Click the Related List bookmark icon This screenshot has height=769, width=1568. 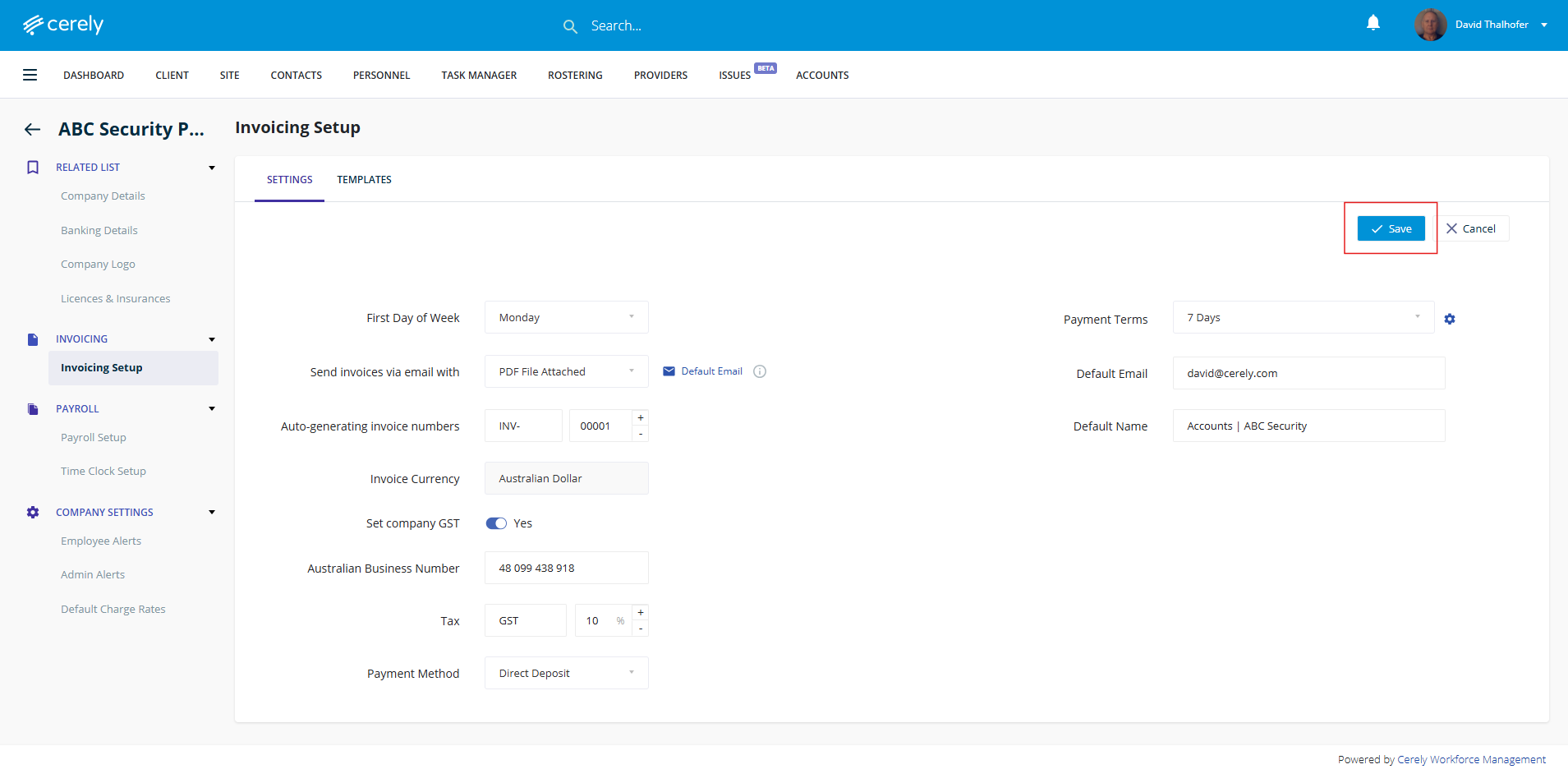[x=33, y=167]
